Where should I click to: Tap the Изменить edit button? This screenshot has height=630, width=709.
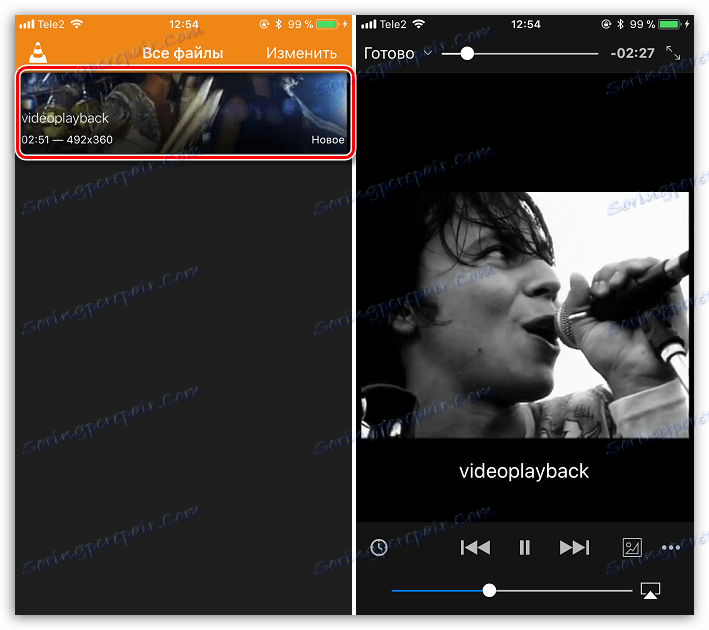pos(301,53)
